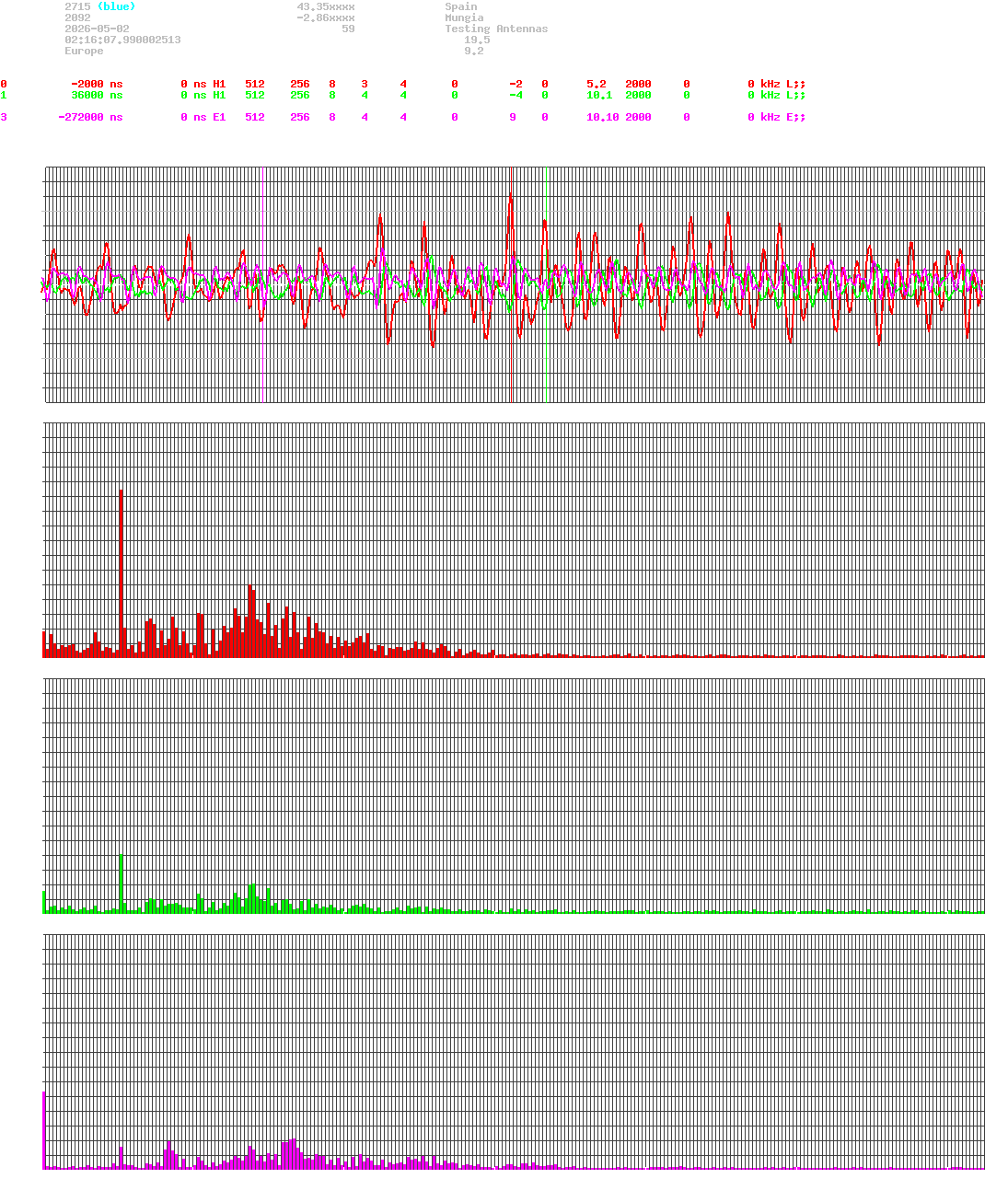Screen dimensions: 1008x1190
Task: Click the tallest spike in the red spectrum chart
Action: 121,572
